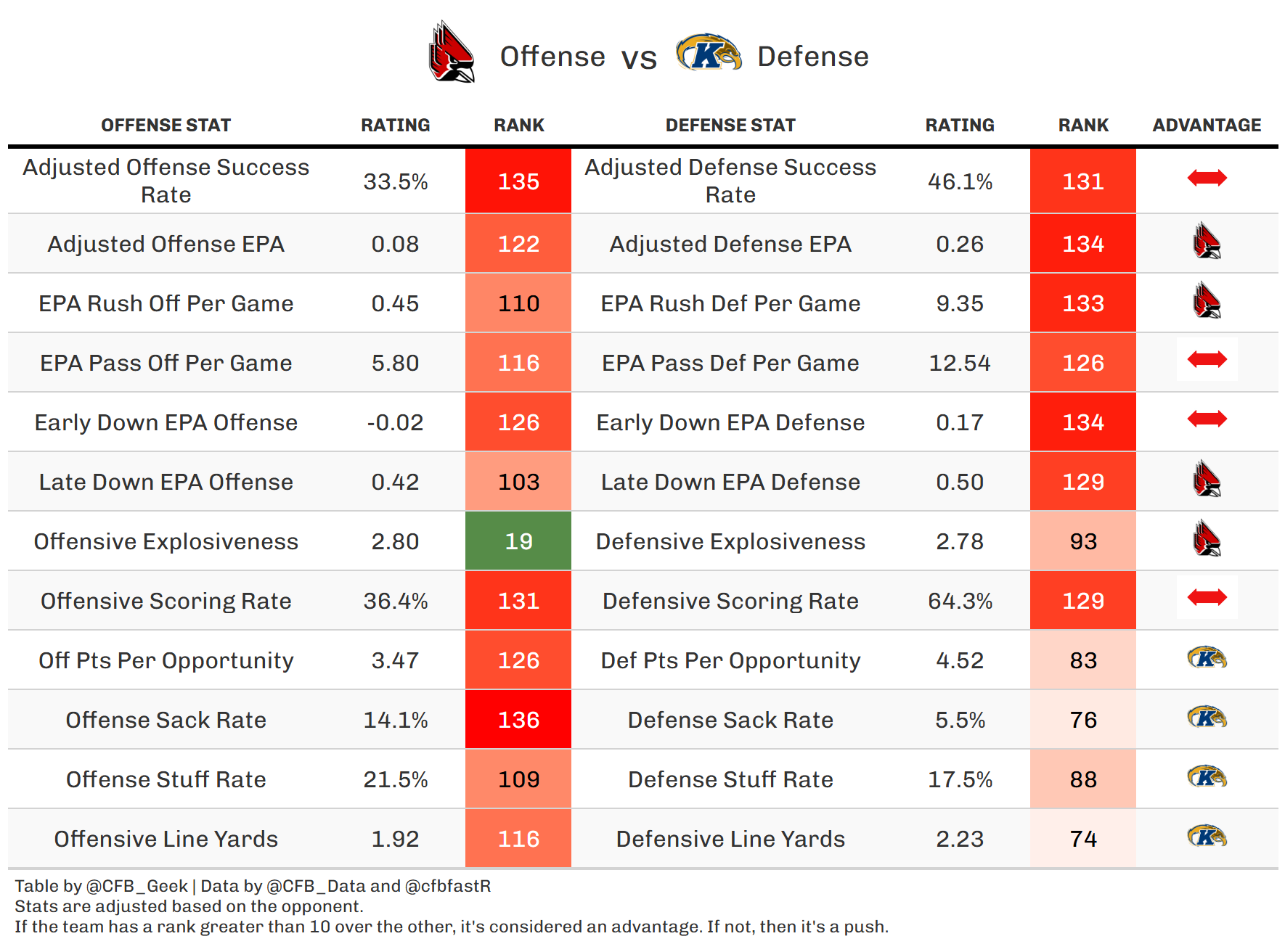
Task: Click the Ball State cardinal logo in the header
Action: 452,52
